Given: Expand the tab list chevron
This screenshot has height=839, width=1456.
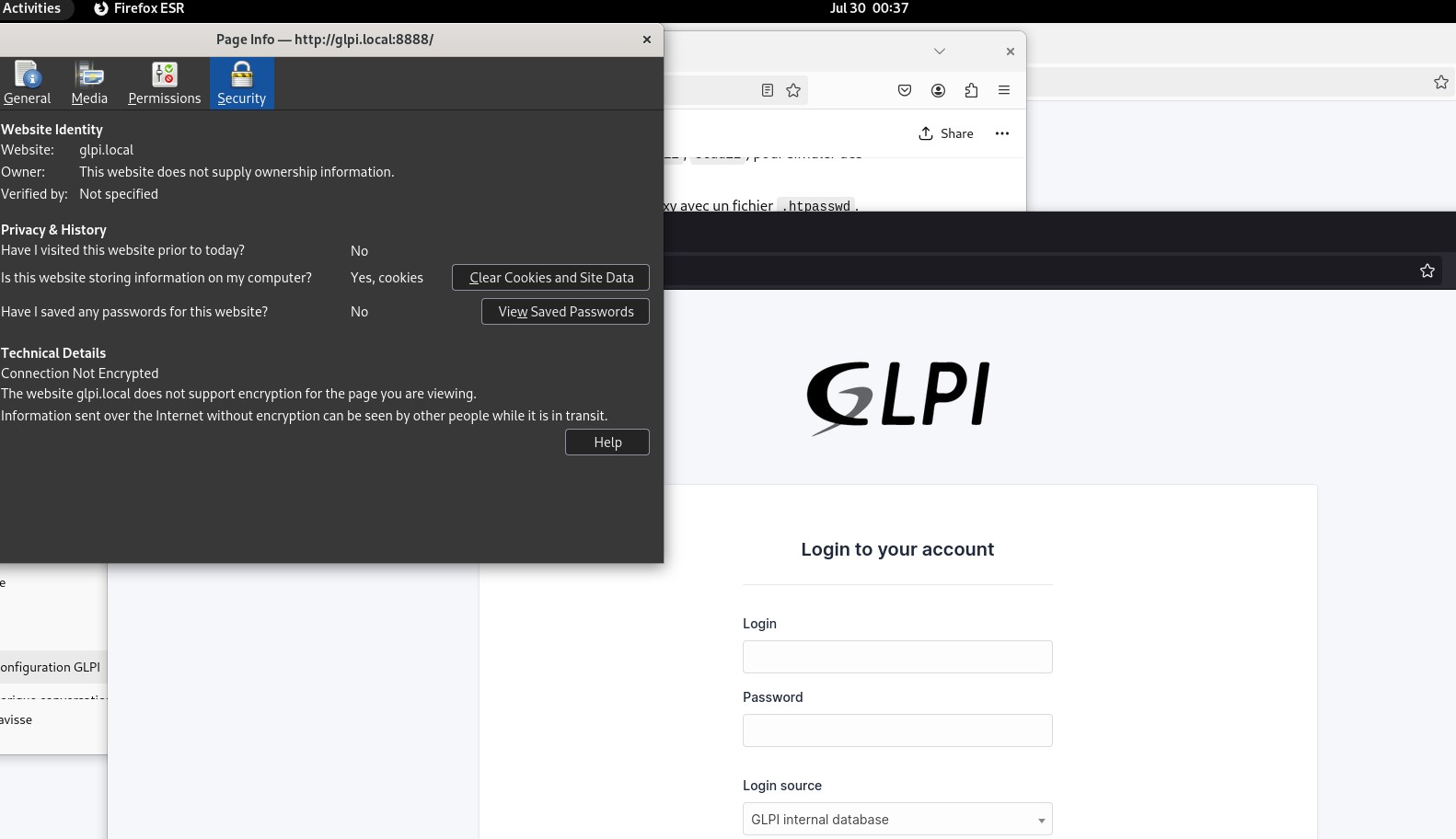Looking at the screenshot, I should coord(939,52).
